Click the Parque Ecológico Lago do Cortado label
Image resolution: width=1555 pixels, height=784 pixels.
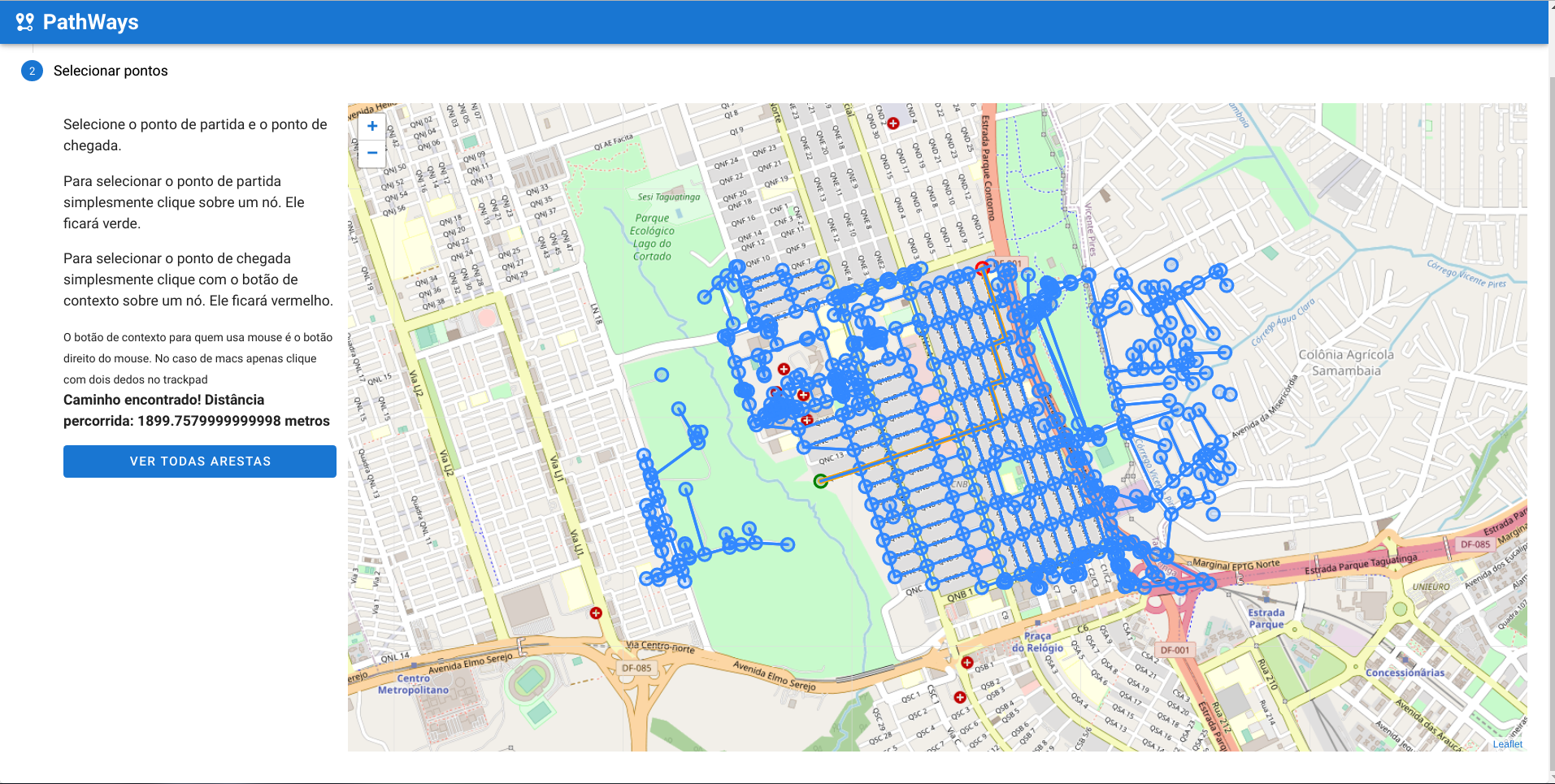pyautogui.click(x=652, y=237)
